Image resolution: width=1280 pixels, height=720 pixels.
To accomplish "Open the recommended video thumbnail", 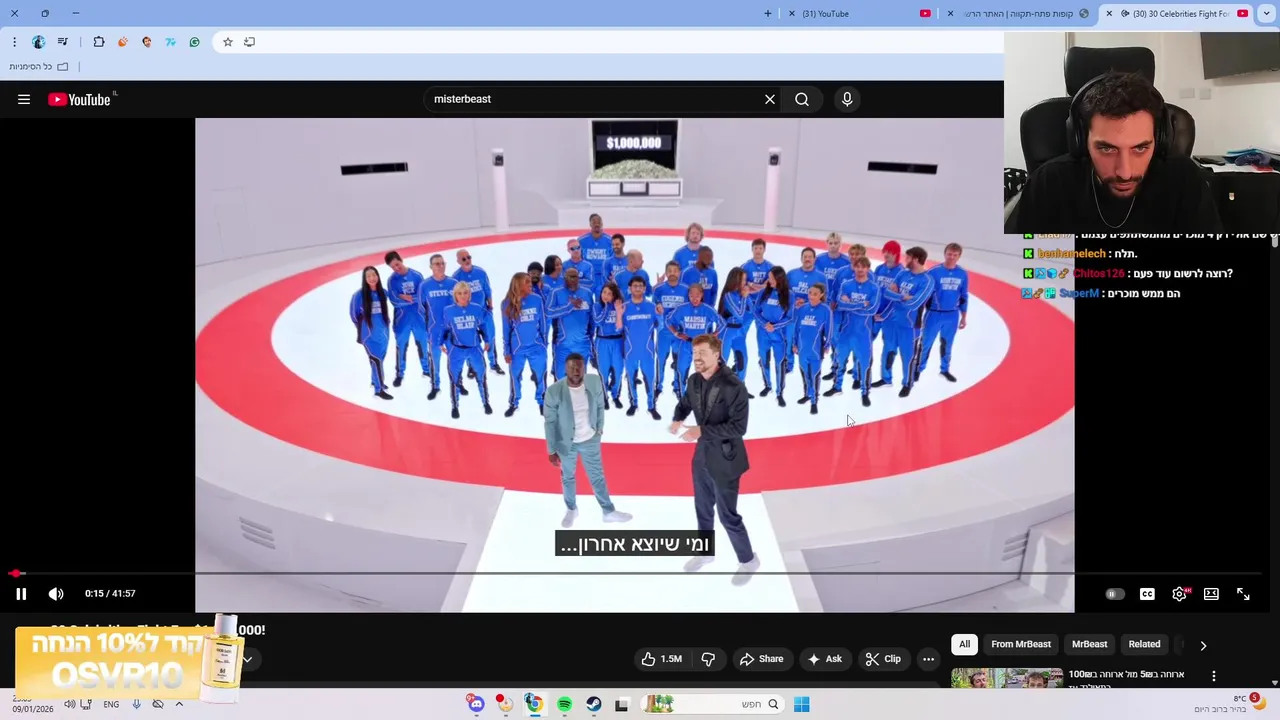I will point(1007,678).
